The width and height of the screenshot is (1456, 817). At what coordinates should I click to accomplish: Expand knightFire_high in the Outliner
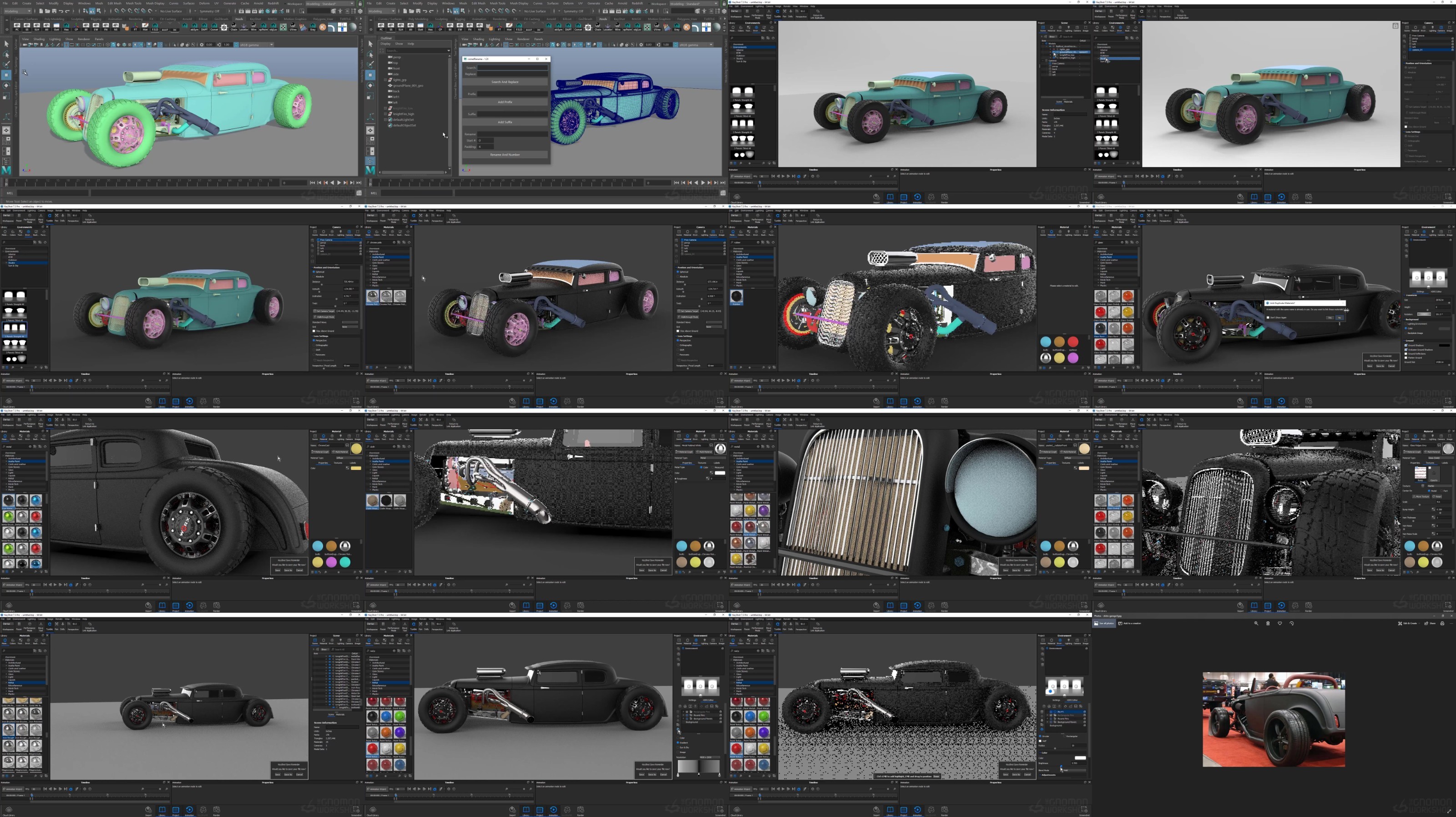pyautogui.click(x=385, y=114)
